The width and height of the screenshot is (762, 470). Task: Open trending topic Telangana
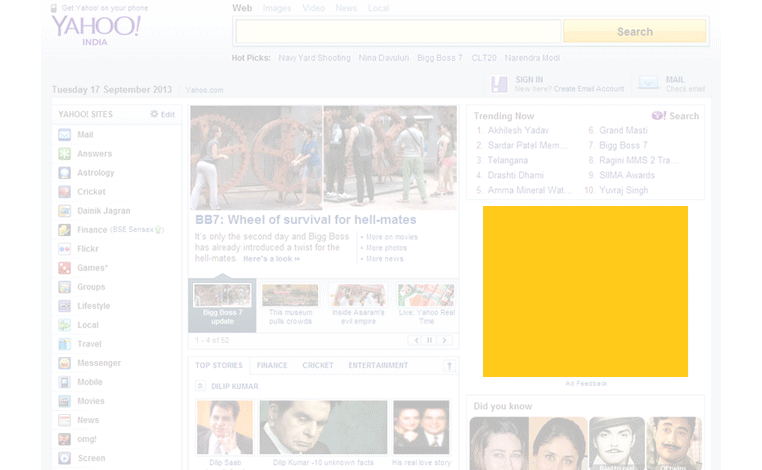click(507, 160)
